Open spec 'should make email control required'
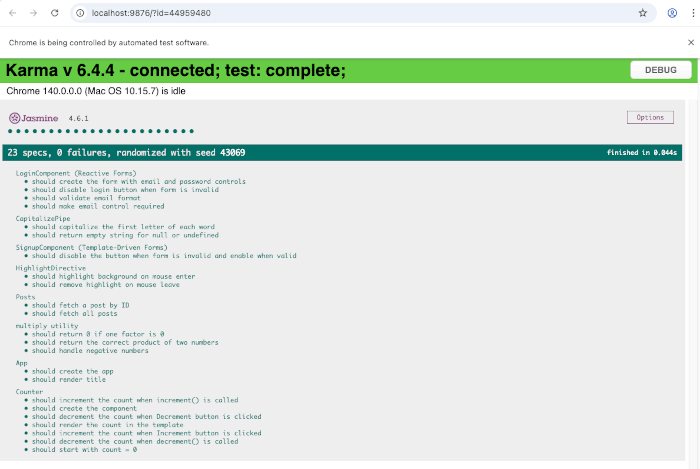Viewport: 700px width, 469px height. pos(98,206)
